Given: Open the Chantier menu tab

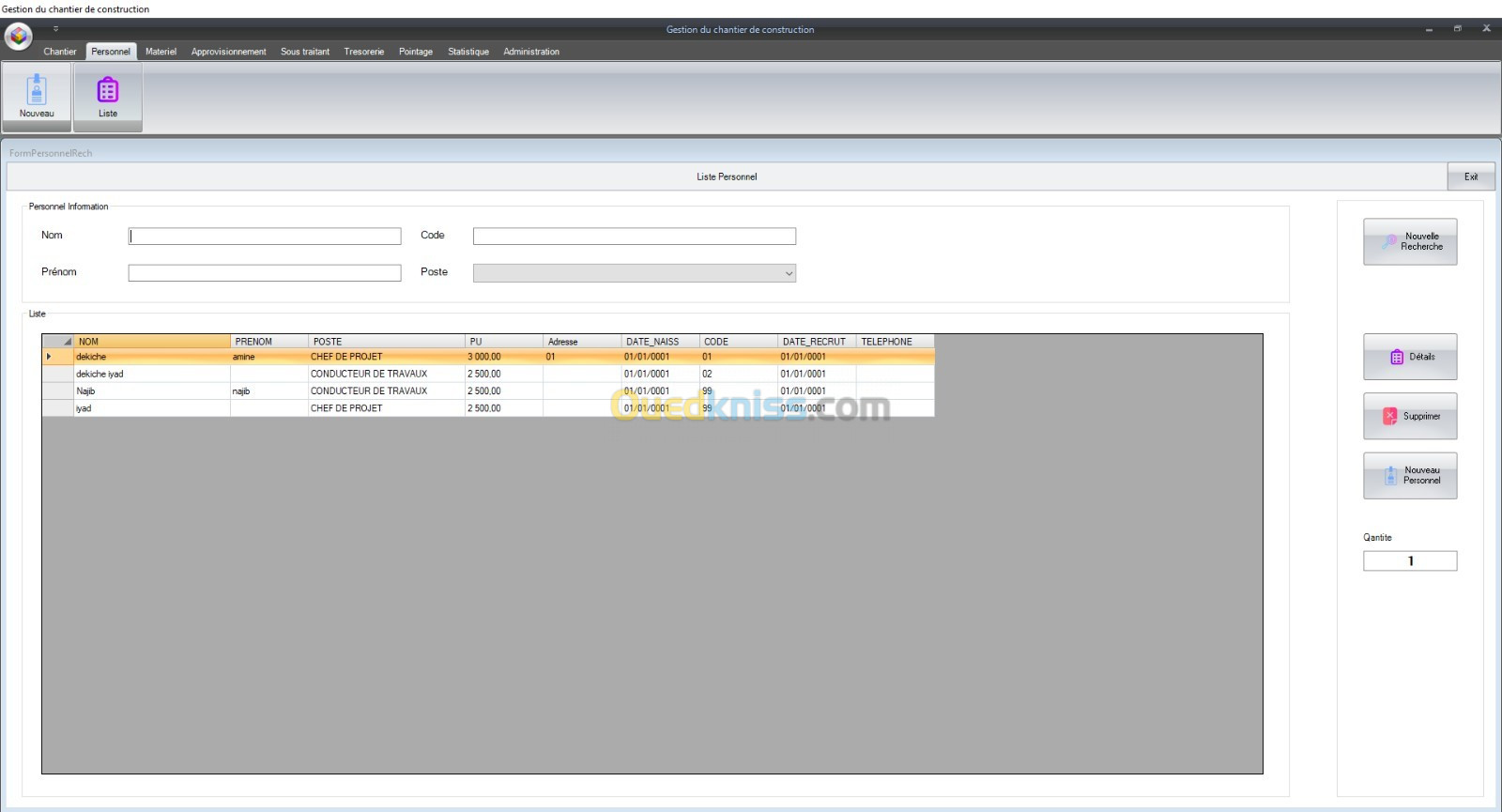Looking at the screenshot, I should coord(60,52).
